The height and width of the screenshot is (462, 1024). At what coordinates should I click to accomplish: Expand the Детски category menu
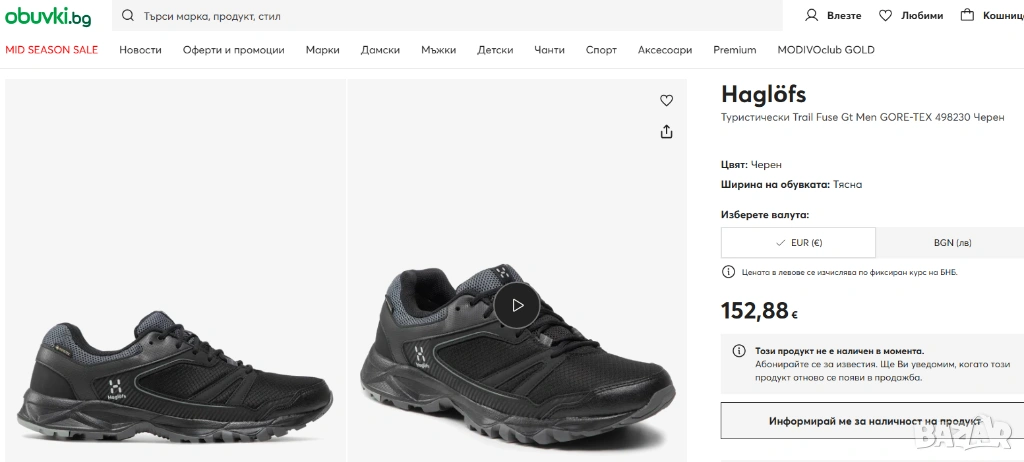[x=495, y=50]
